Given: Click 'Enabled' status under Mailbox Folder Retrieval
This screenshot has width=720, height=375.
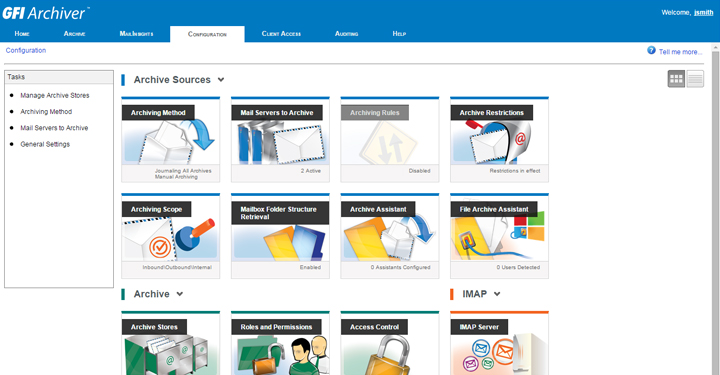Looking at the screenshot, I should [x=310, y=267].
